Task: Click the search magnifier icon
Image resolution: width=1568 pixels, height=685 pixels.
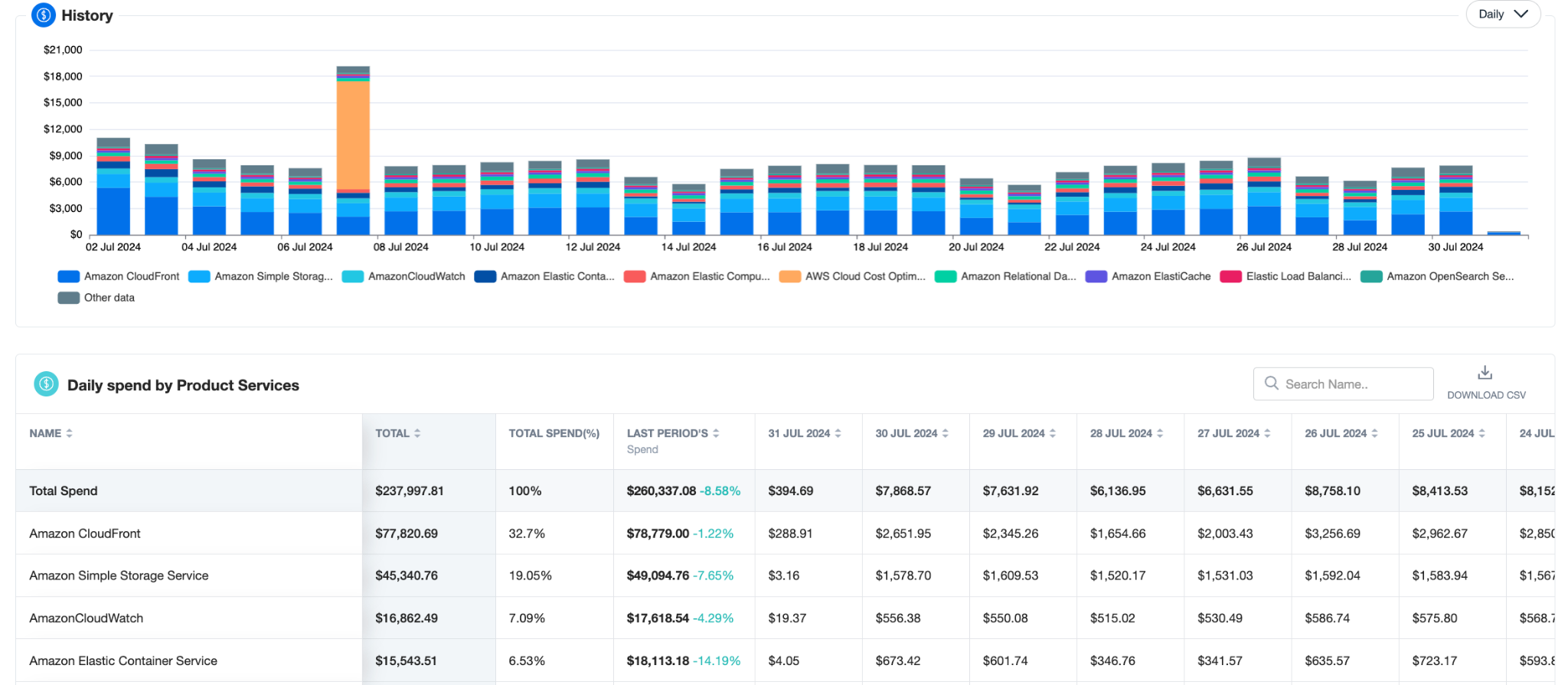Action: (1272, 383)
